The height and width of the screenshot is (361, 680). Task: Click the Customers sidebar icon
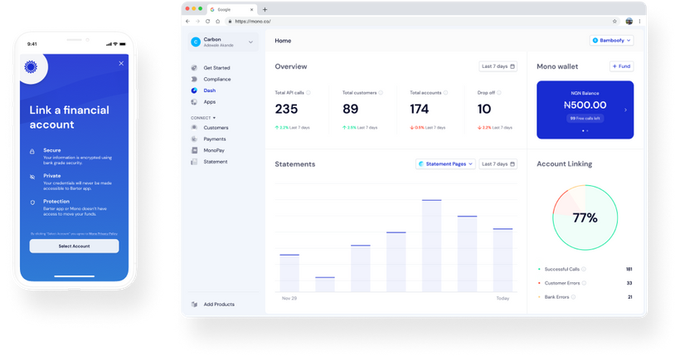coord(194,128)
